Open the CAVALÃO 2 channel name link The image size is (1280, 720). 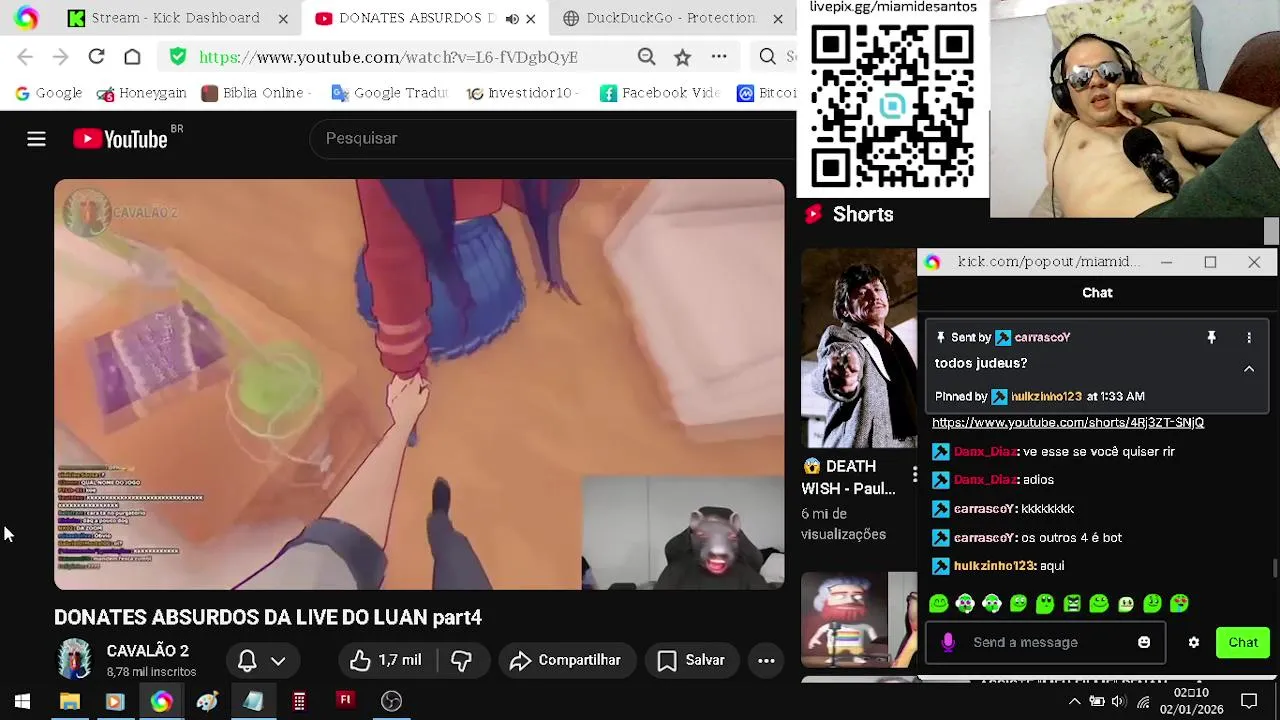pyautogui.click(x=147, y=651)
